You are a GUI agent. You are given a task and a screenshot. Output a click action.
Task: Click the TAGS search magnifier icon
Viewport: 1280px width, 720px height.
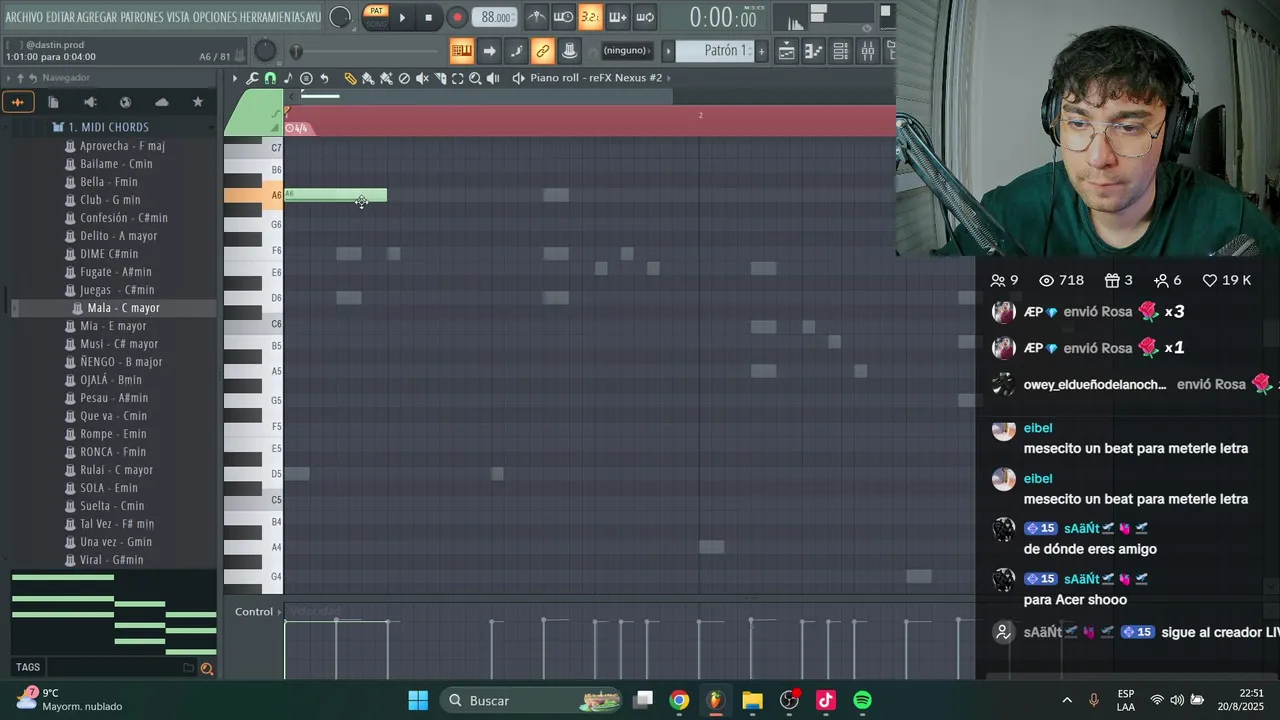207,668
